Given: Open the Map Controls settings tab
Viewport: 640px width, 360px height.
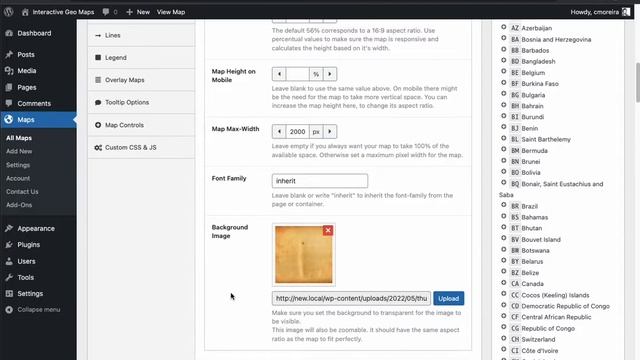Looking at the screenshot, I should pos(141,125).
